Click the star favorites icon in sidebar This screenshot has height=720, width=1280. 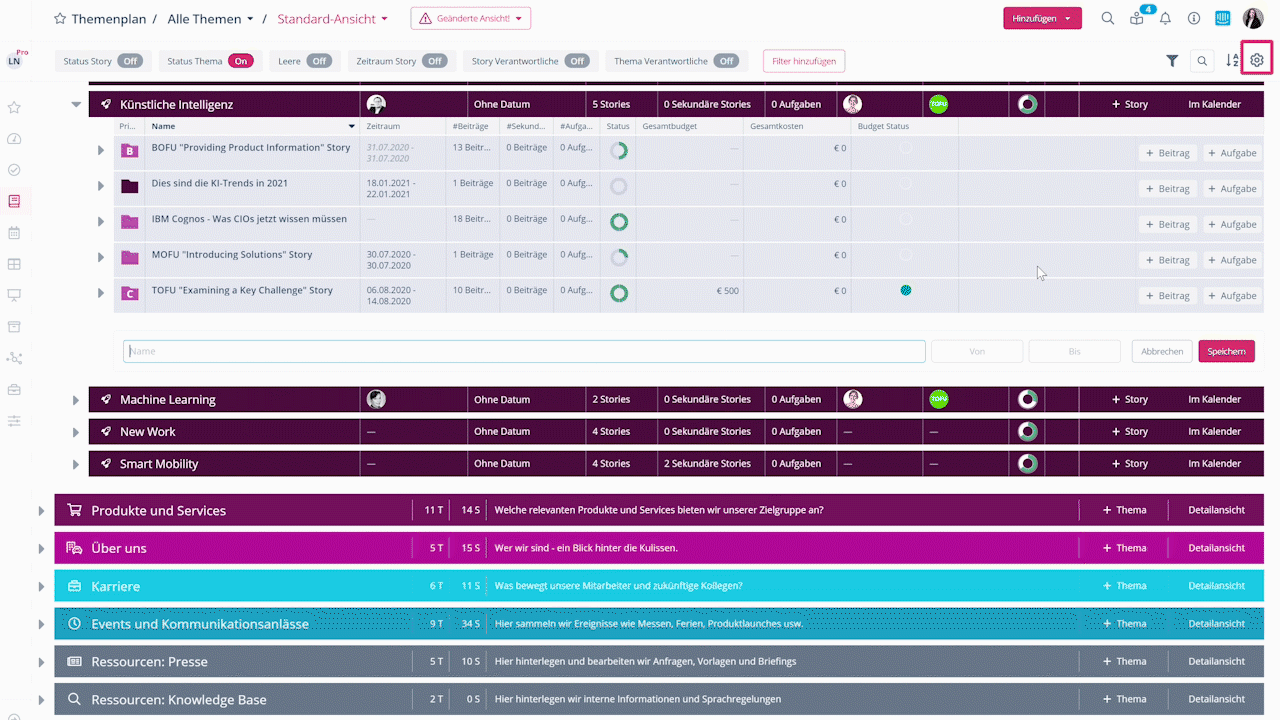(x=14, y=107)
